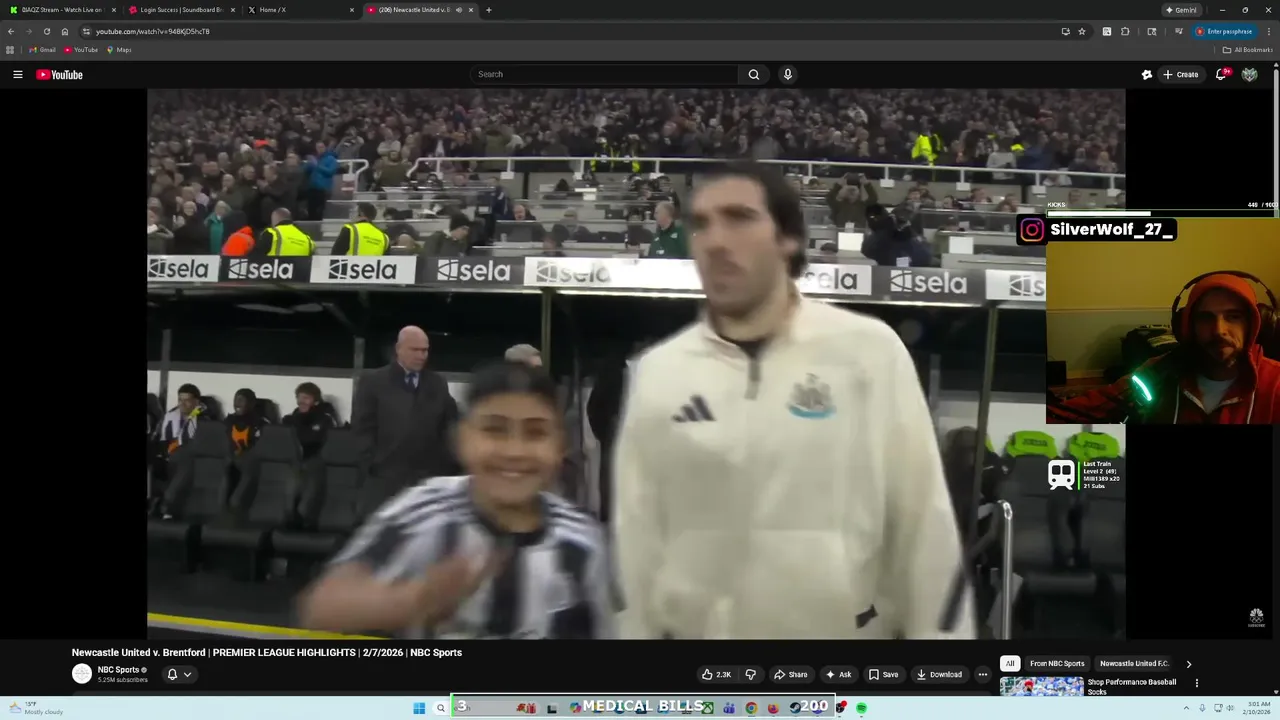This screenshot has height=720, width=1280.
Task: Open the Spotify taskbar icon
Action: pyautogui.click(x=861, y=708)
